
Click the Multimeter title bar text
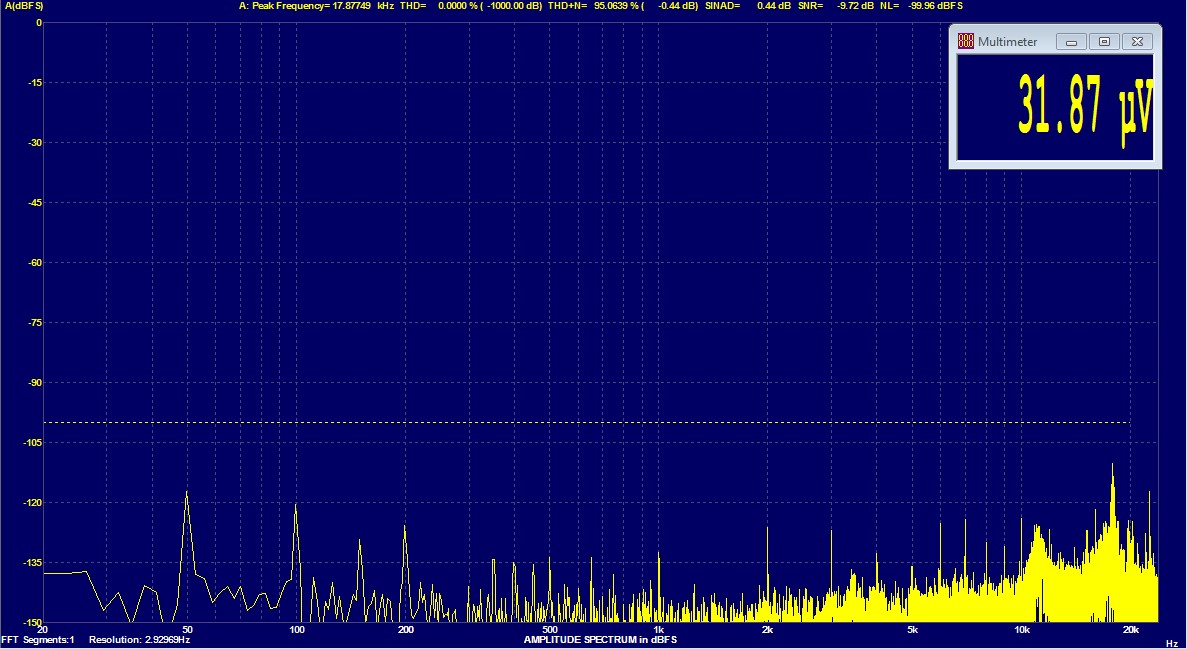click(1008, 42)
